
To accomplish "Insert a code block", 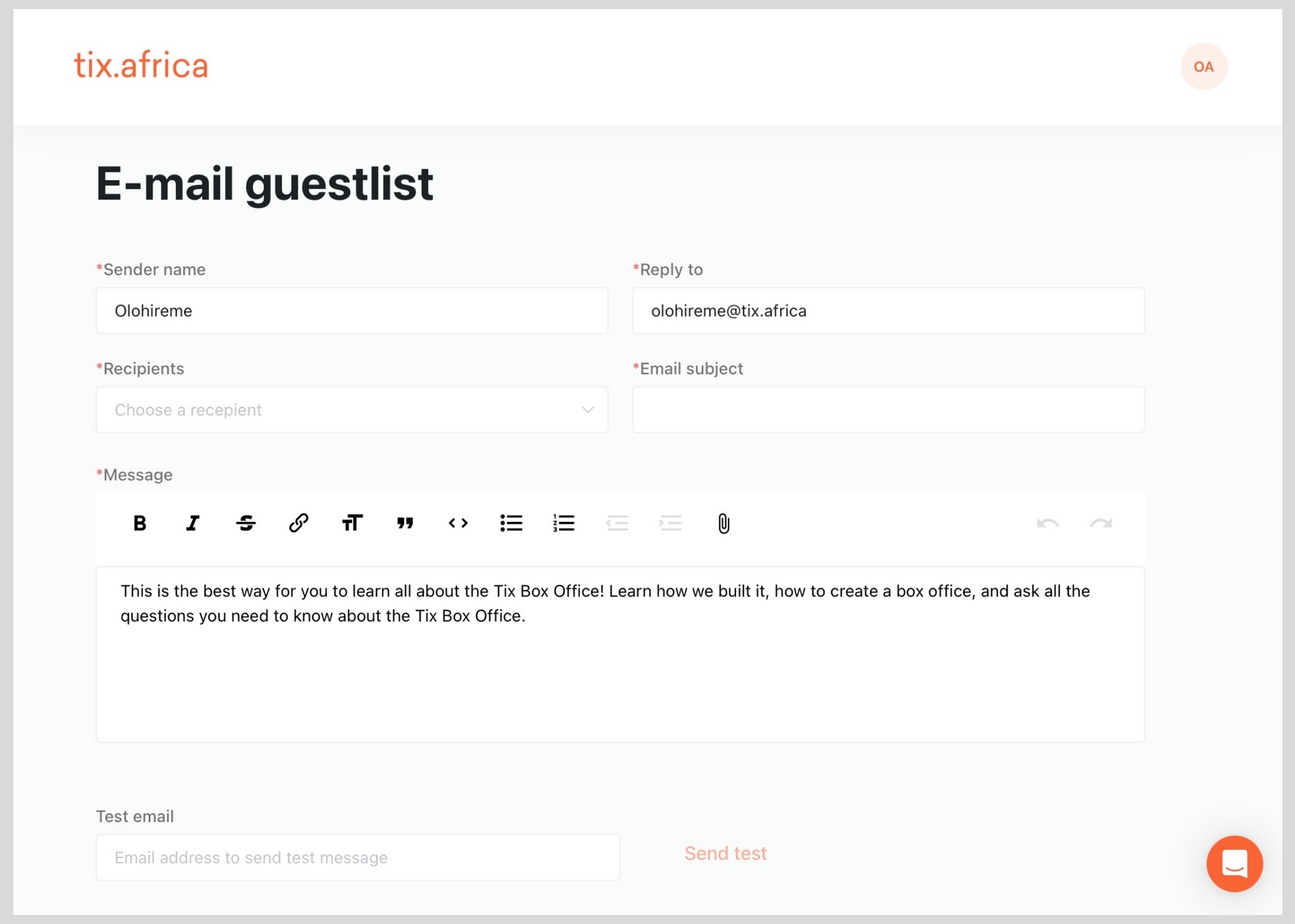I will tap(458, 523).
